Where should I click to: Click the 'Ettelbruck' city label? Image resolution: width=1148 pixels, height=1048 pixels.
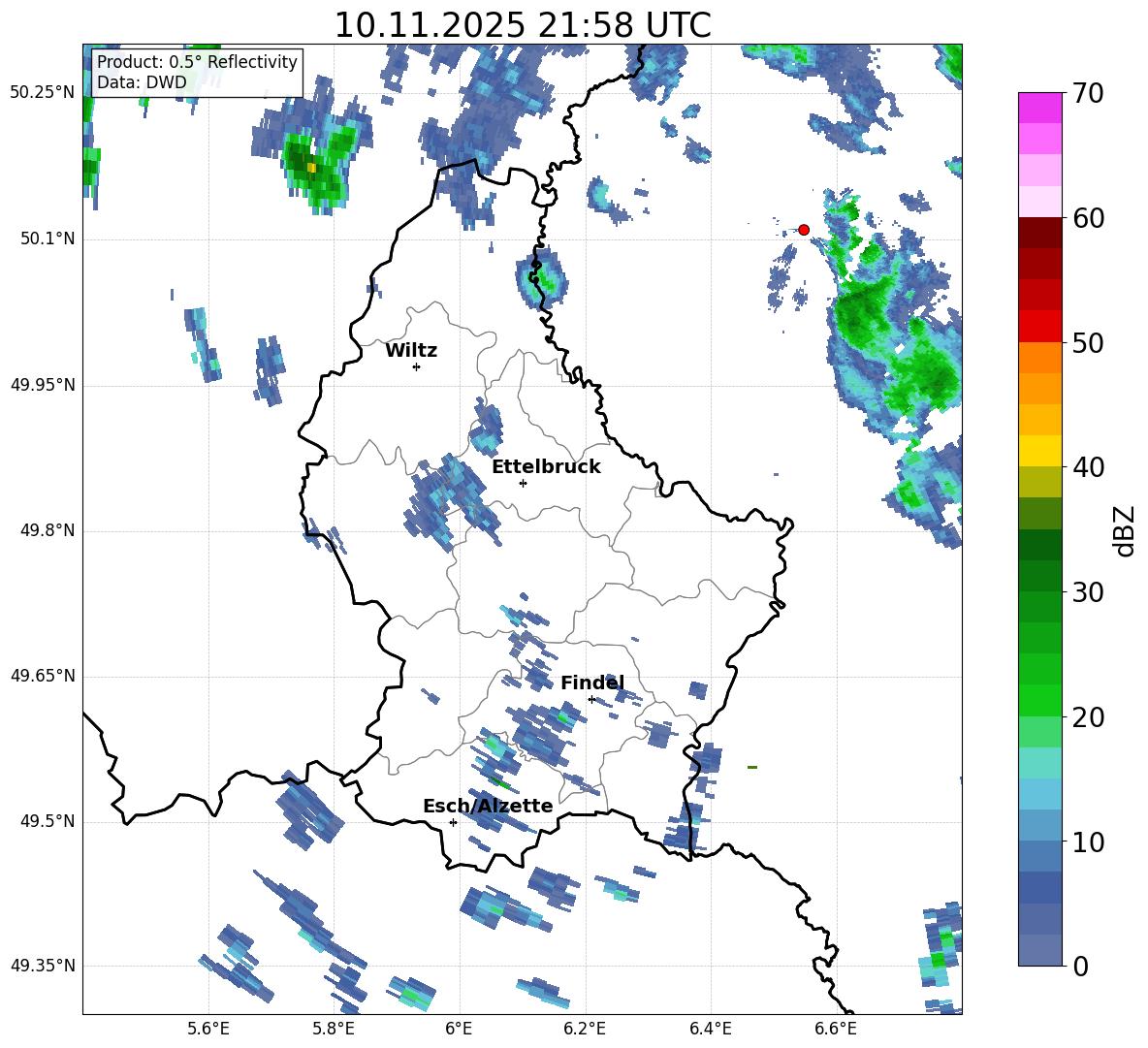point(546,467)
